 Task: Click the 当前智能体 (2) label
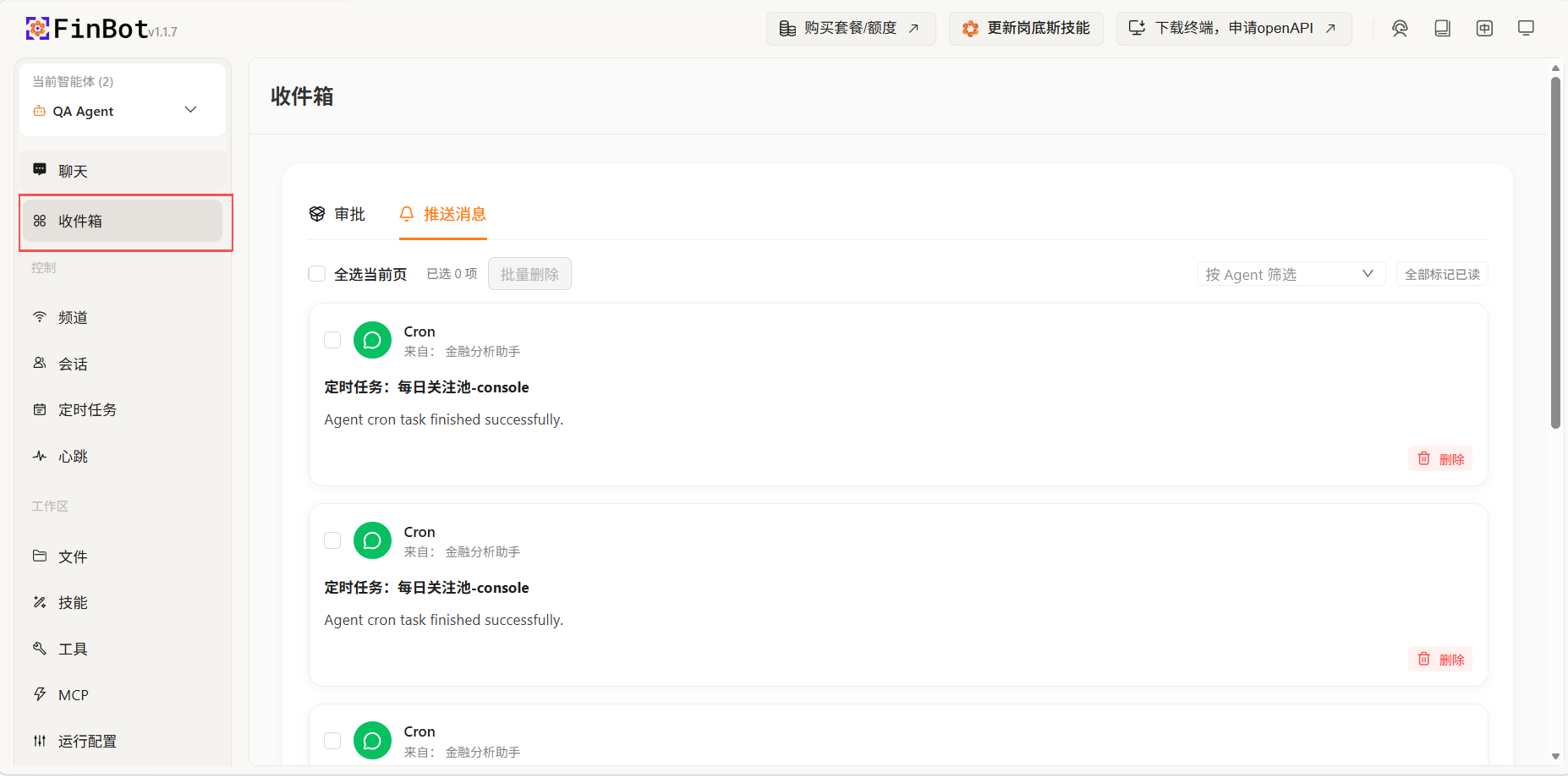pos(73,81)
